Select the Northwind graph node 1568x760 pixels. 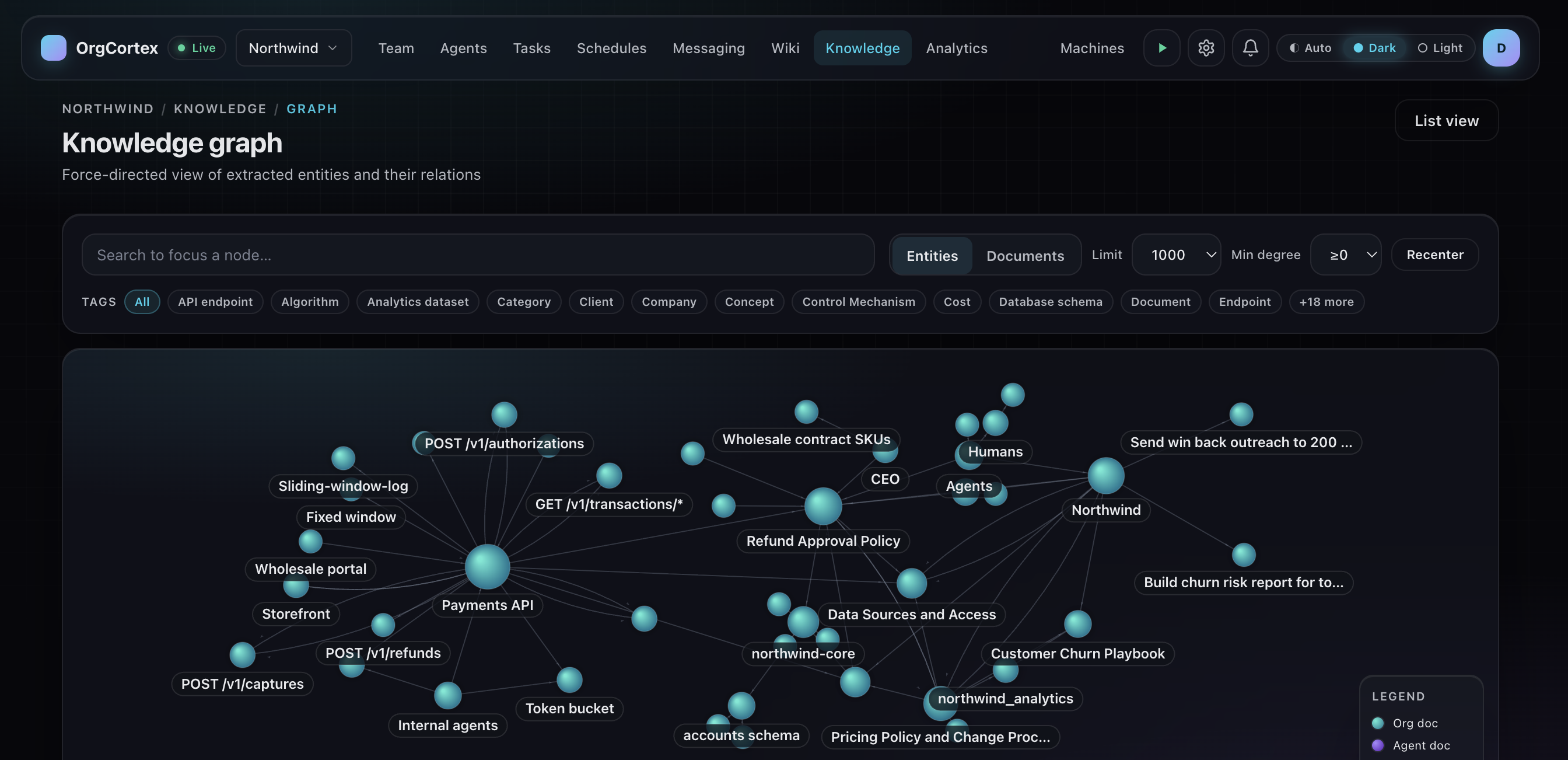click(x=1106, y=475)
